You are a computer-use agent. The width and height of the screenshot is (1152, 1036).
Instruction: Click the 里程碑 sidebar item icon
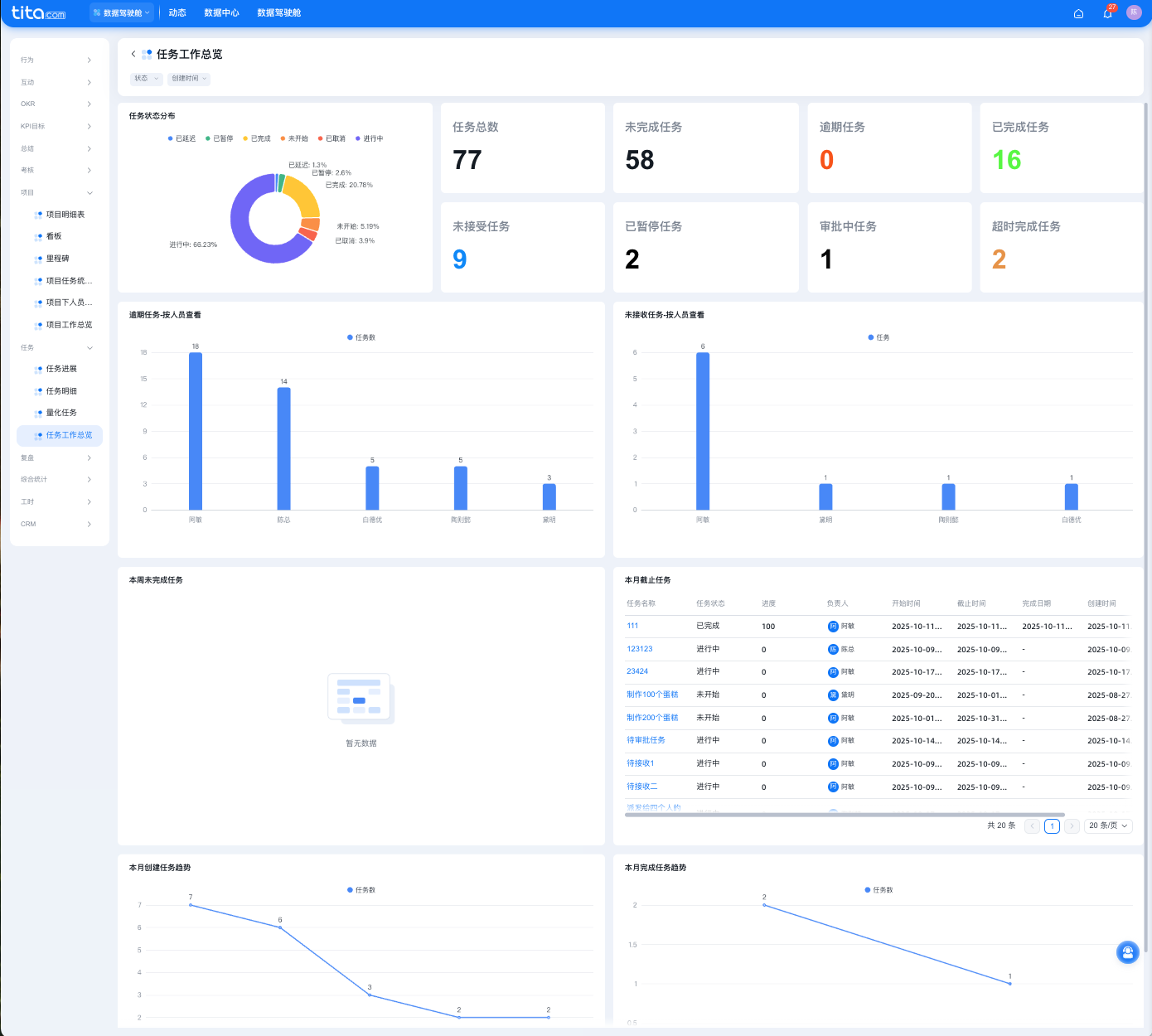coord(38,259)
